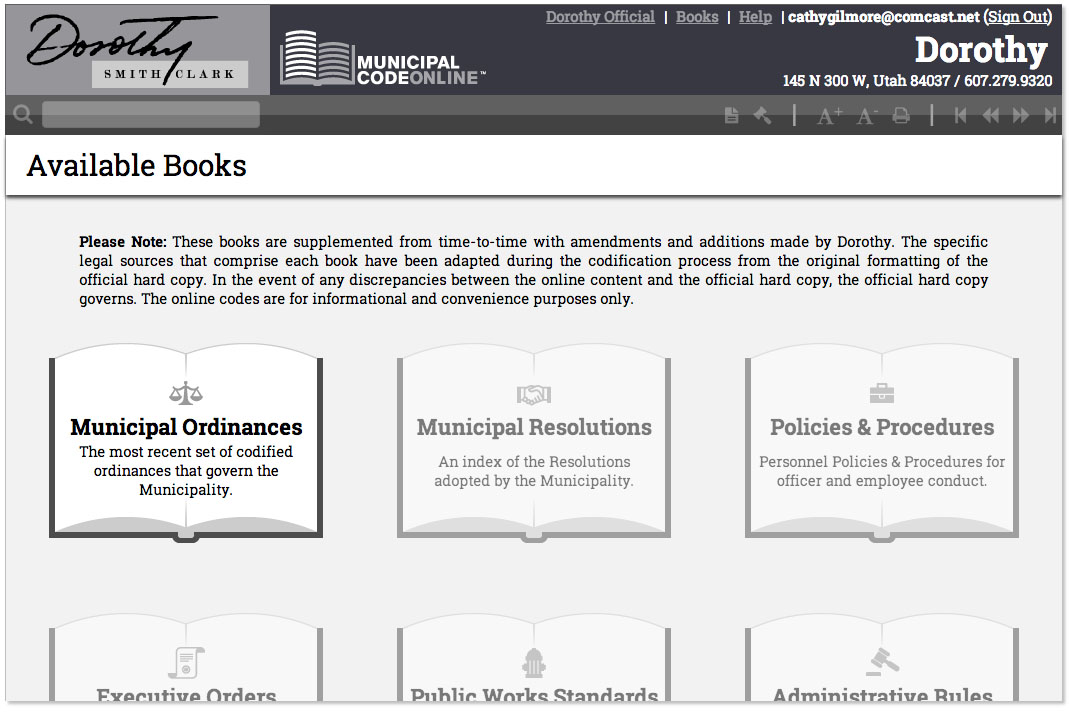Open the Policies & Procedures book title
This screenshot has height=712, width=1069.
click(882, 427)
